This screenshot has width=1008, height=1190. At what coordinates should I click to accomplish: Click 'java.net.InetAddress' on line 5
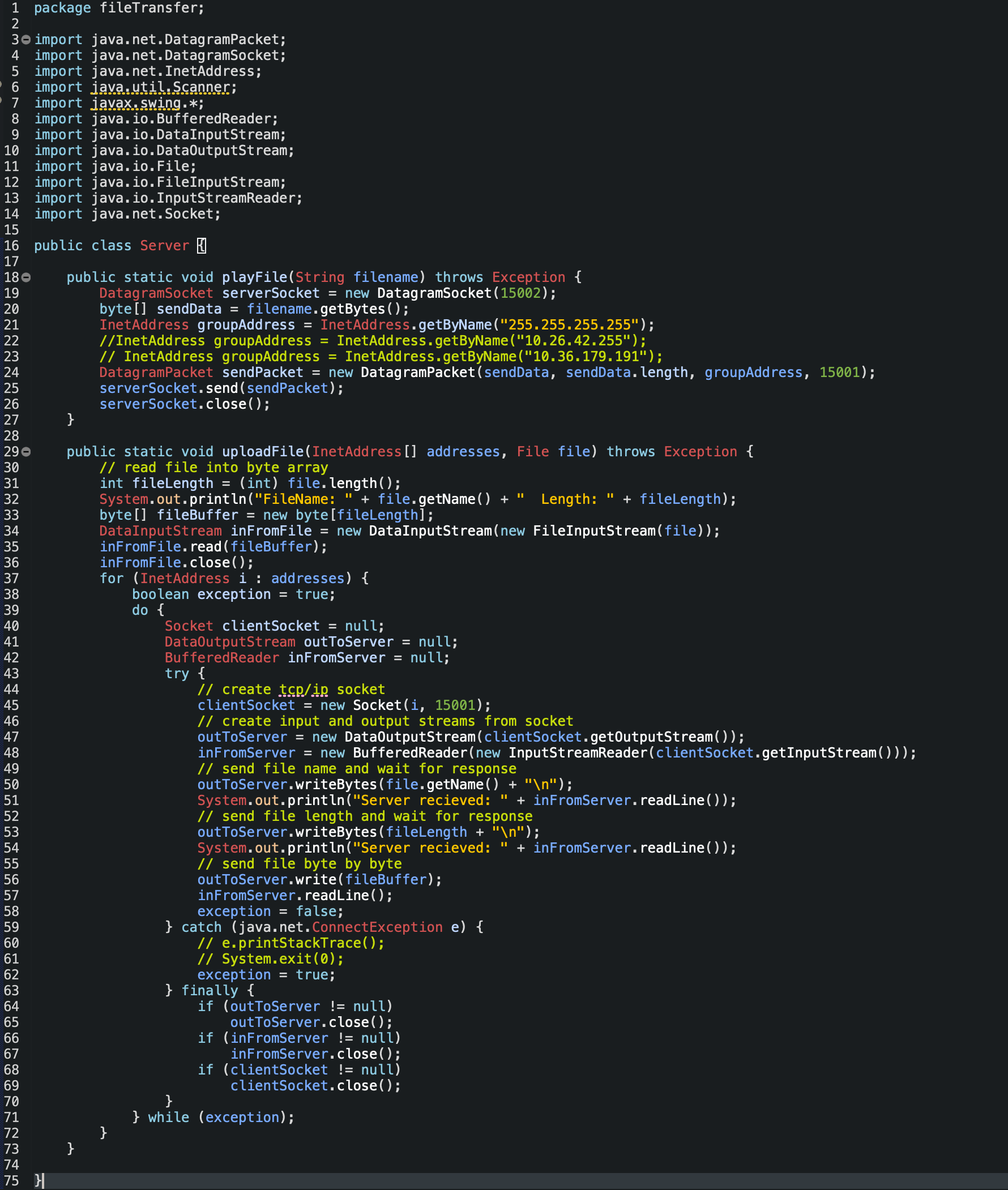coord(173,71)
